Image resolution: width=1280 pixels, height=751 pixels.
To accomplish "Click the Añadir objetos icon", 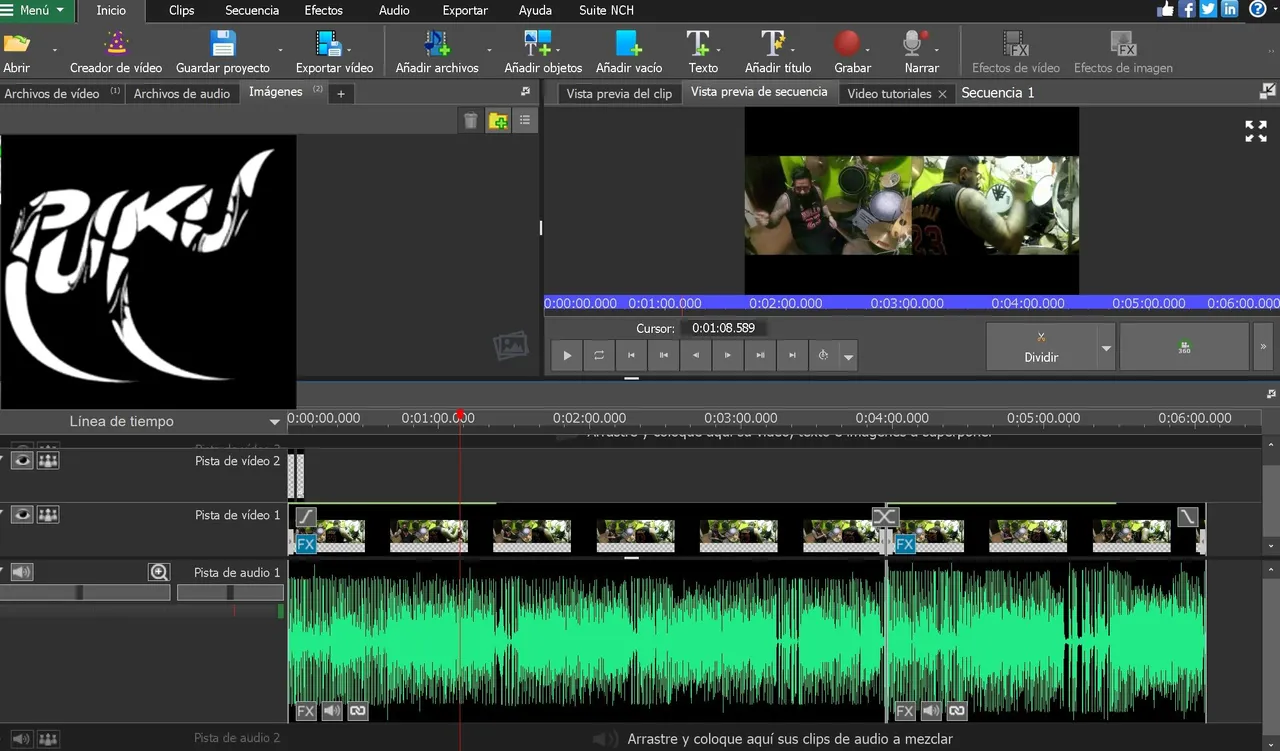I will (x=537, y=44).
